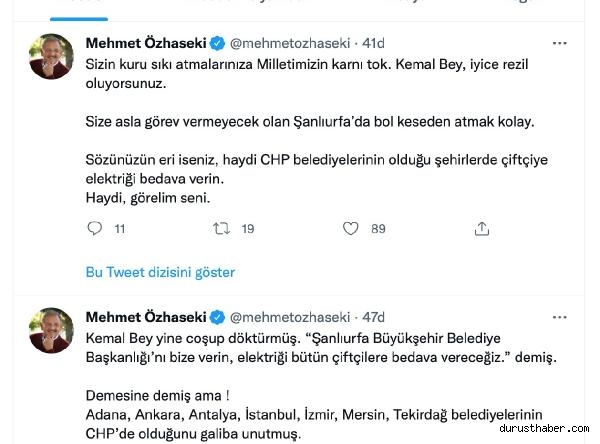Reply to the 41d Özhaseki tweet
Image resolution: width=600 pixels, height=444 pixels.
point(95,228)
